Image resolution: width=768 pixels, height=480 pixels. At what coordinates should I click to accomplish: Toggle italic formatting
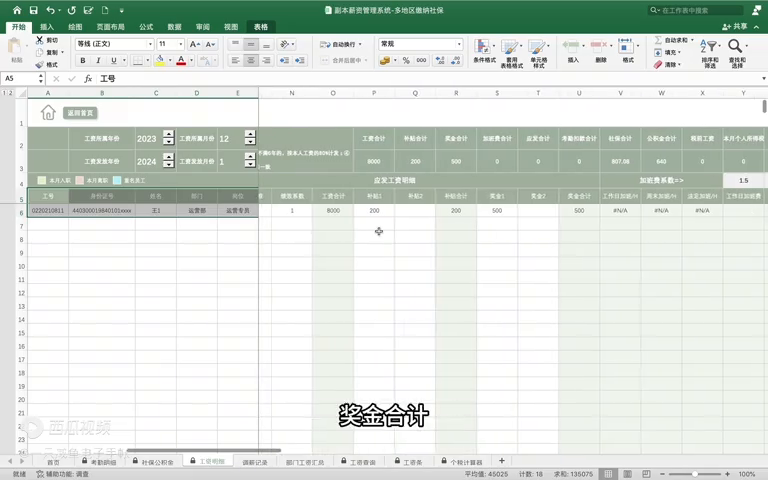click(x=97, y=61)
